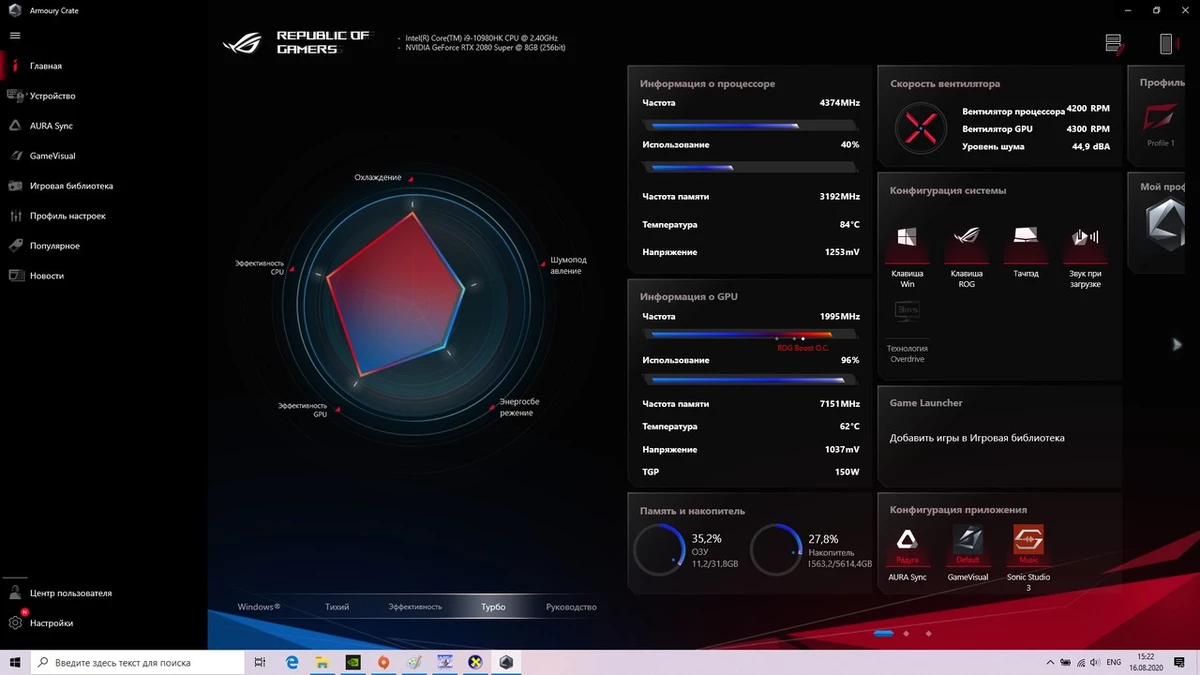Open Популярное section

tap(55, 246)
